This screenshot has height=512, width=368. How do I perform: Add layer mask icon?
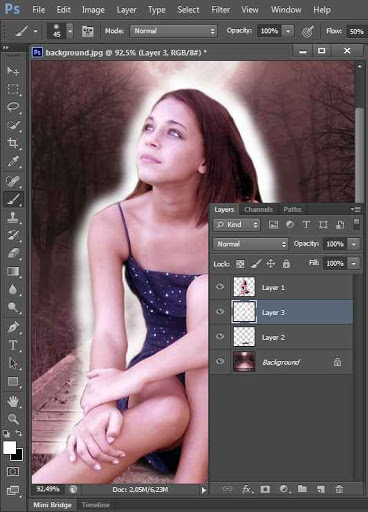(265, 489)
